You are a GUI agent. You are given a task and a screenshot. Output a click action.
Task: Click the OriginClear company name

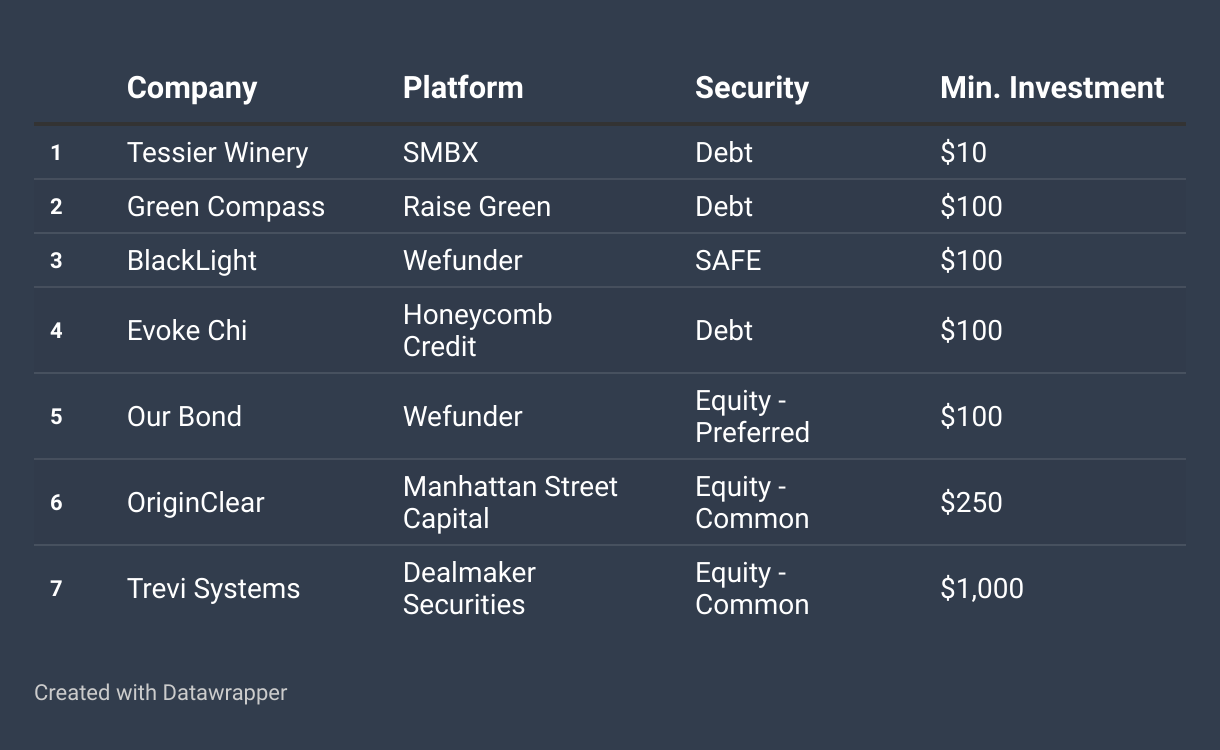coord(196,502)
